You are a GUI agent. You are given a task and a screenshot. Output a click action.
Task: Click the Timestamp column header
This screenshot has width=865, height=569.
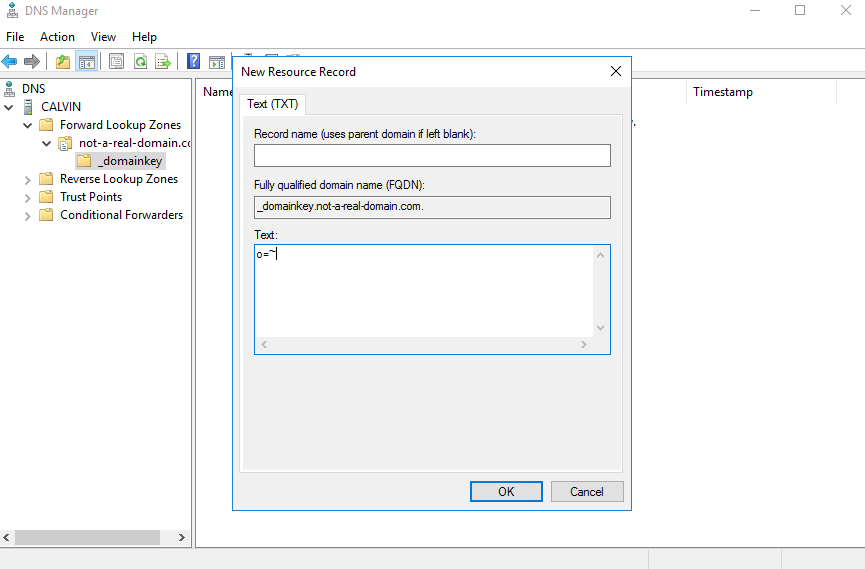point(761,92)
